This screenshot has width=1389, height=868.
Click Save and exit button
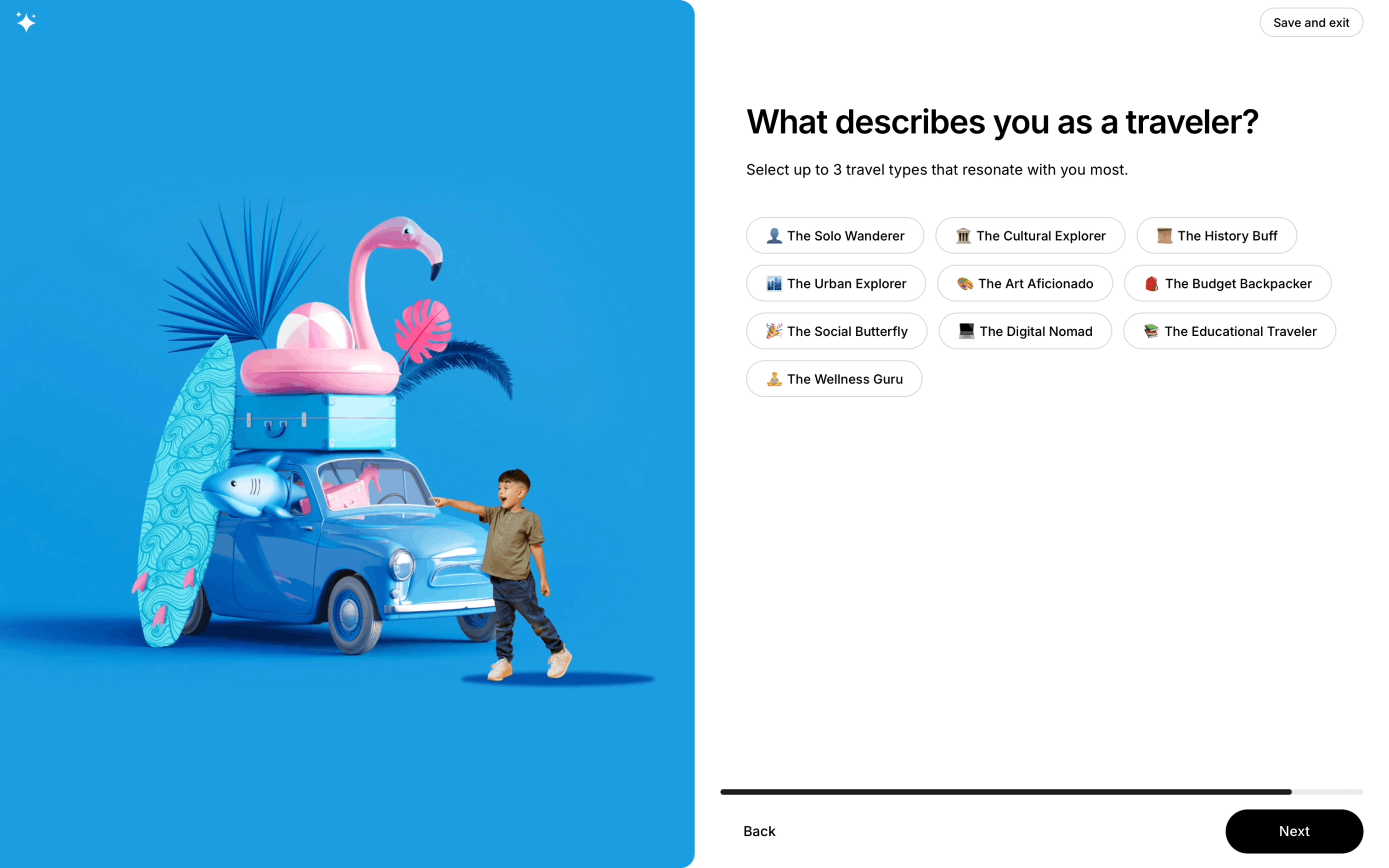(x=1311, y=23)
